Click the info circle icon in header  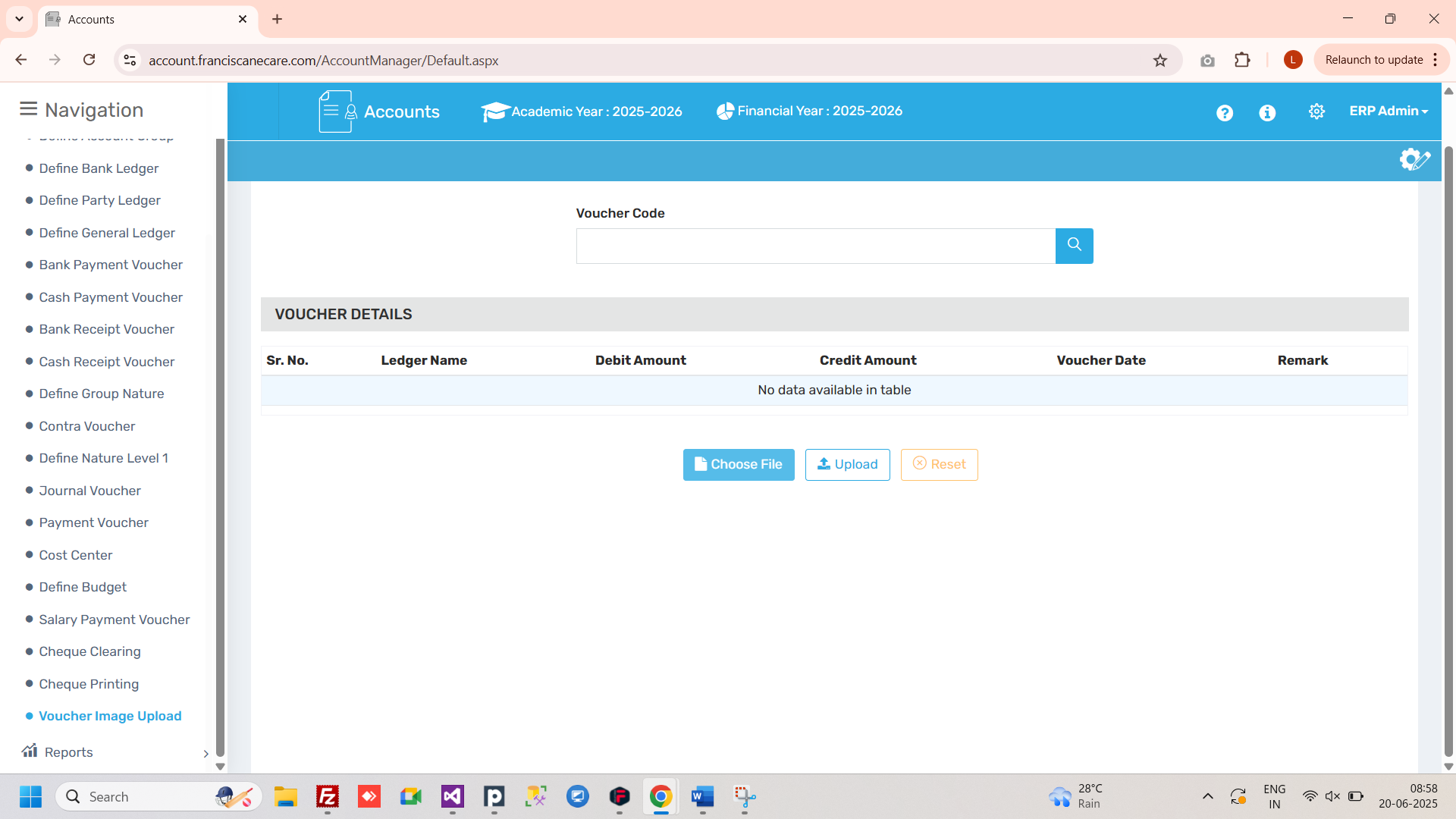pos(1266,113)
